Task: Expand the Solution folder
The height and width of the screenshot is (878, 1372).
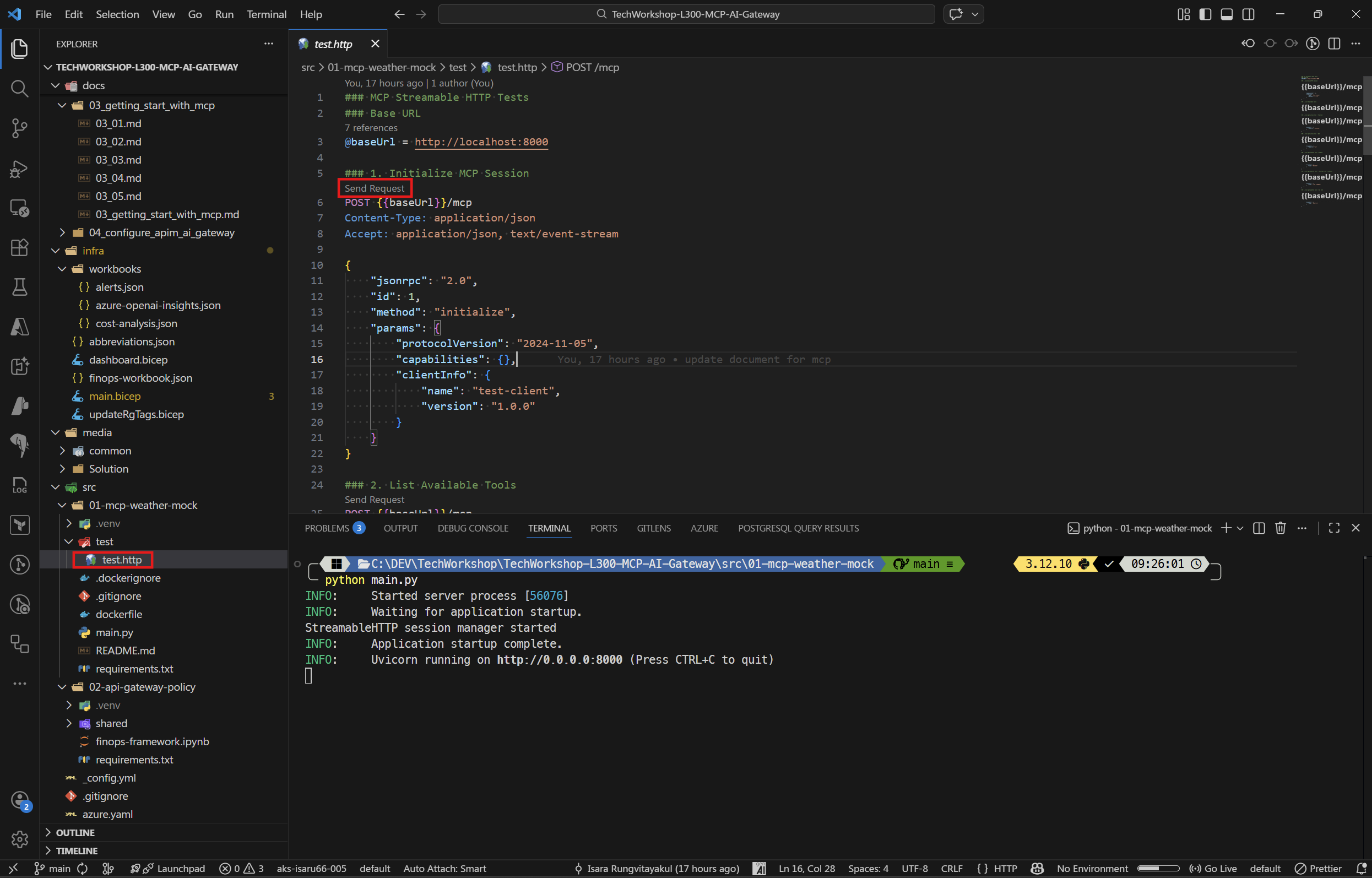Action: (x=62, y=469)
